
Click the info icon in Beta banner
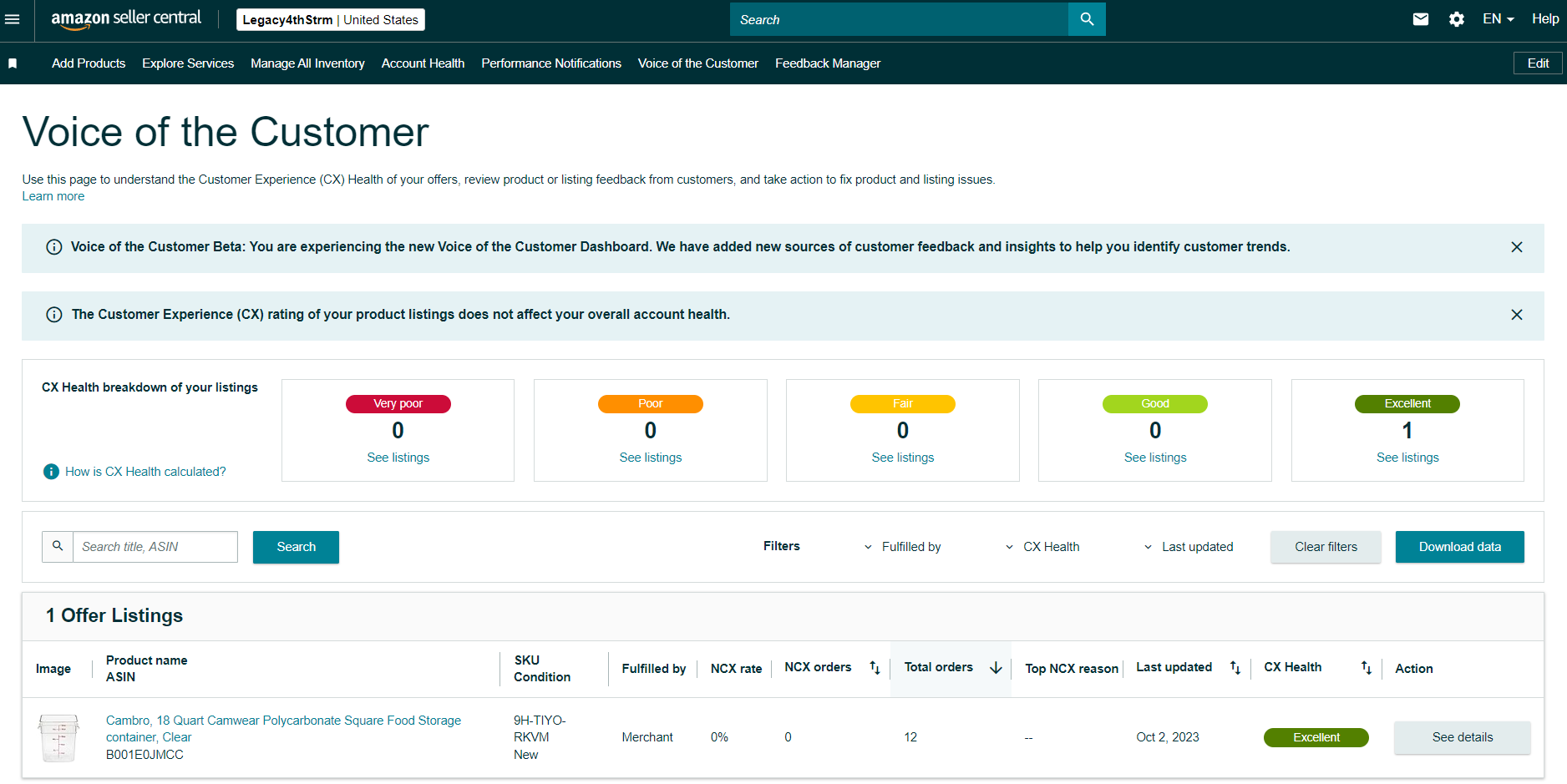(x=54, y=247)
